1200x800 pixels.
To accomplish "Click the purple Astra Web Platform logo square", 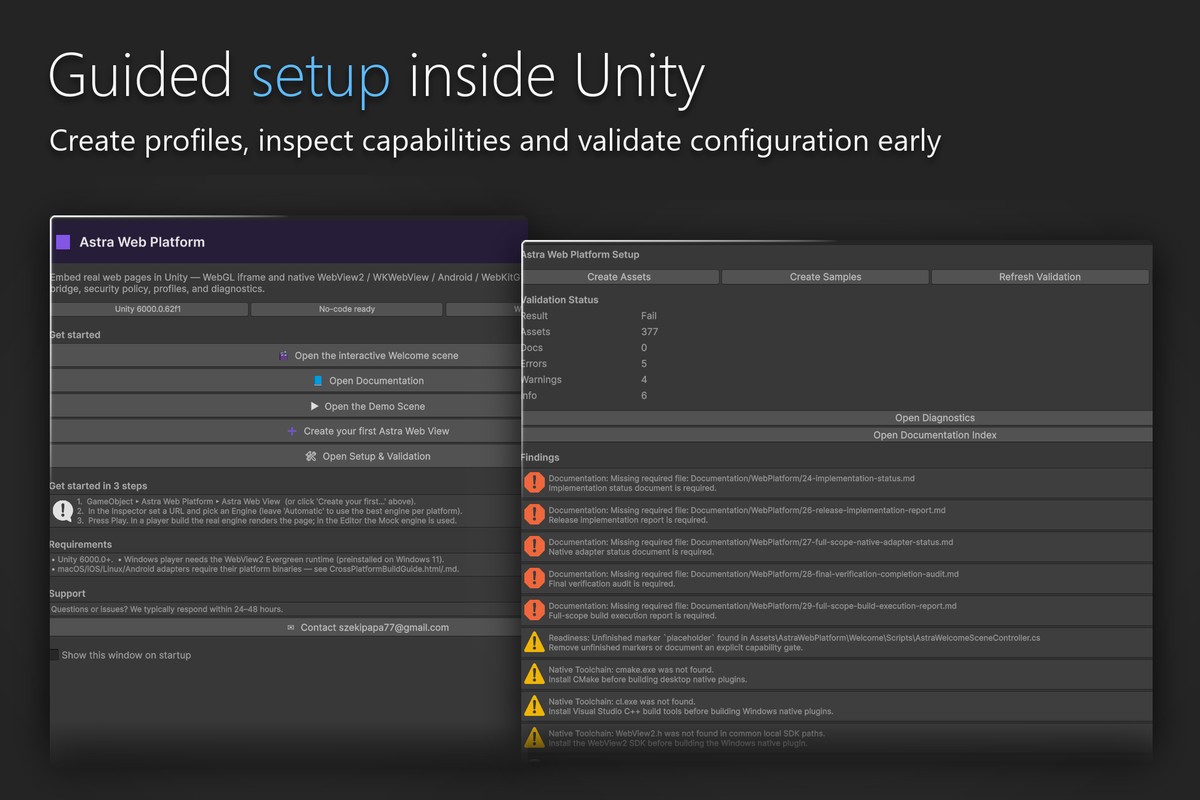I will (x=63, y=242).
